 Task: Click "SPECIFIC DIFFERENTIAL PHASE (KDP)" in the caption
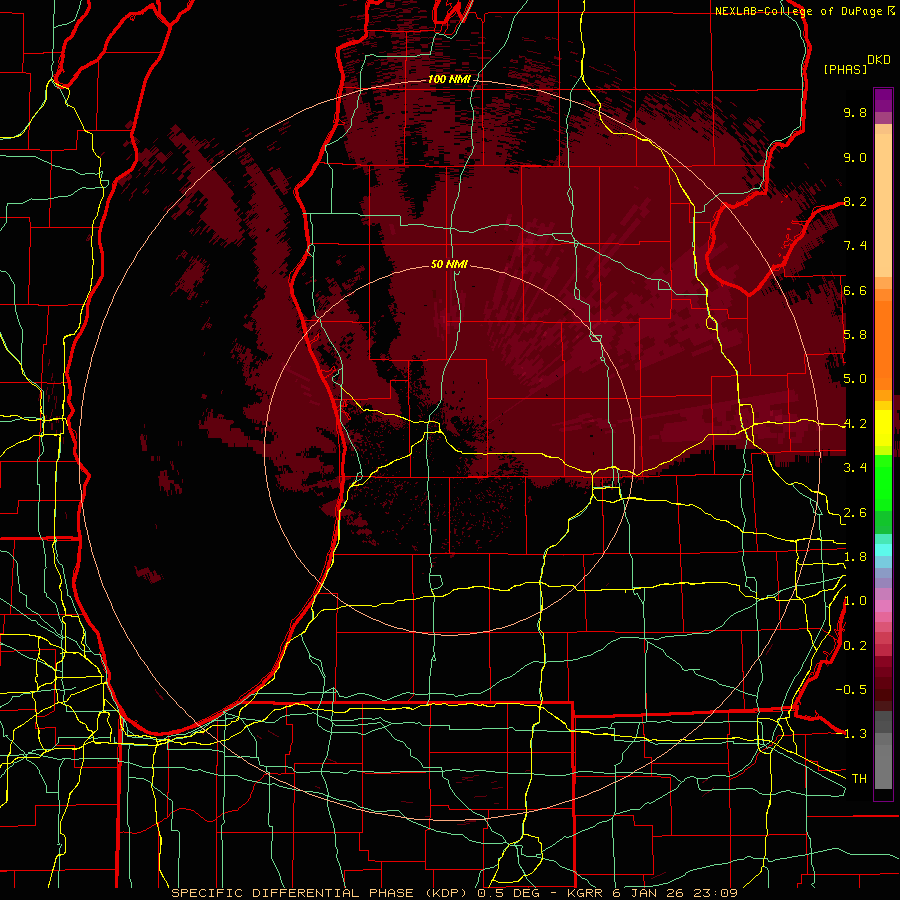pyautogui.click(x=321, y=893)
